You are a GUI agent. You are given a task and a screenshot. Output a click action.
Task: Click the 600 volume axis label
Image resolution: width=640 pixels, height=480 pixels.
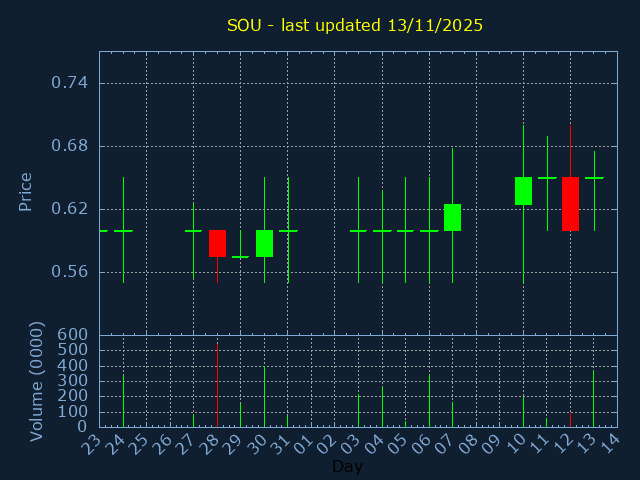coord(73,335)
